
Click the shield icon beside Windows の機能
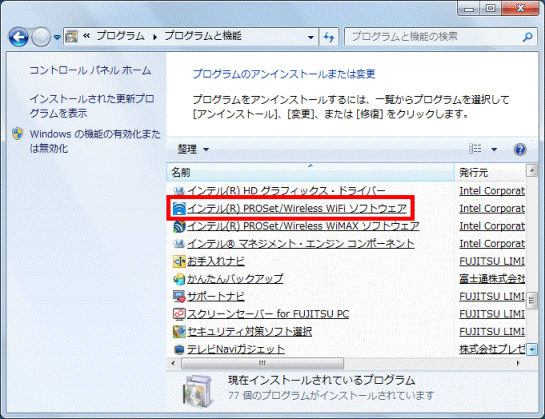(18, 134)
